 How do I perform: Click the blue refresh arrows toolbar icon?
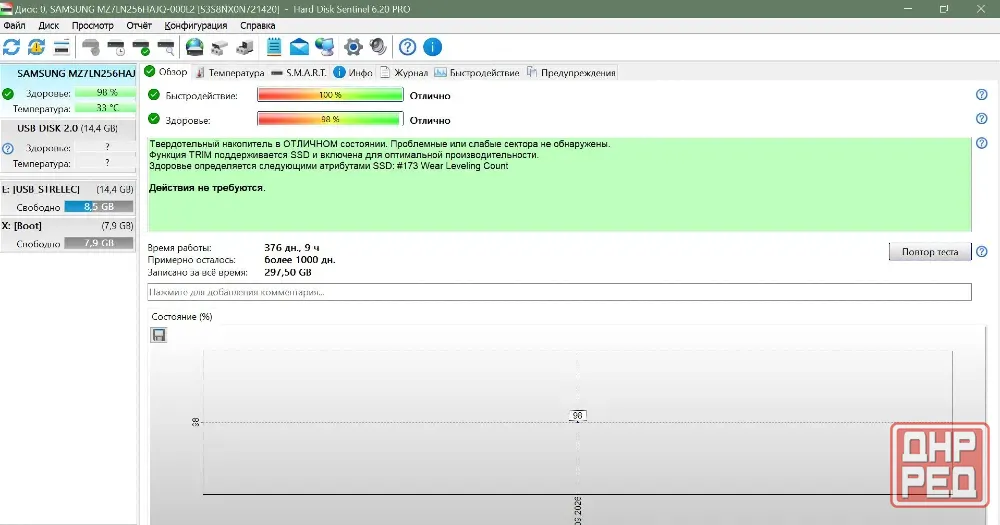[11, 47]
